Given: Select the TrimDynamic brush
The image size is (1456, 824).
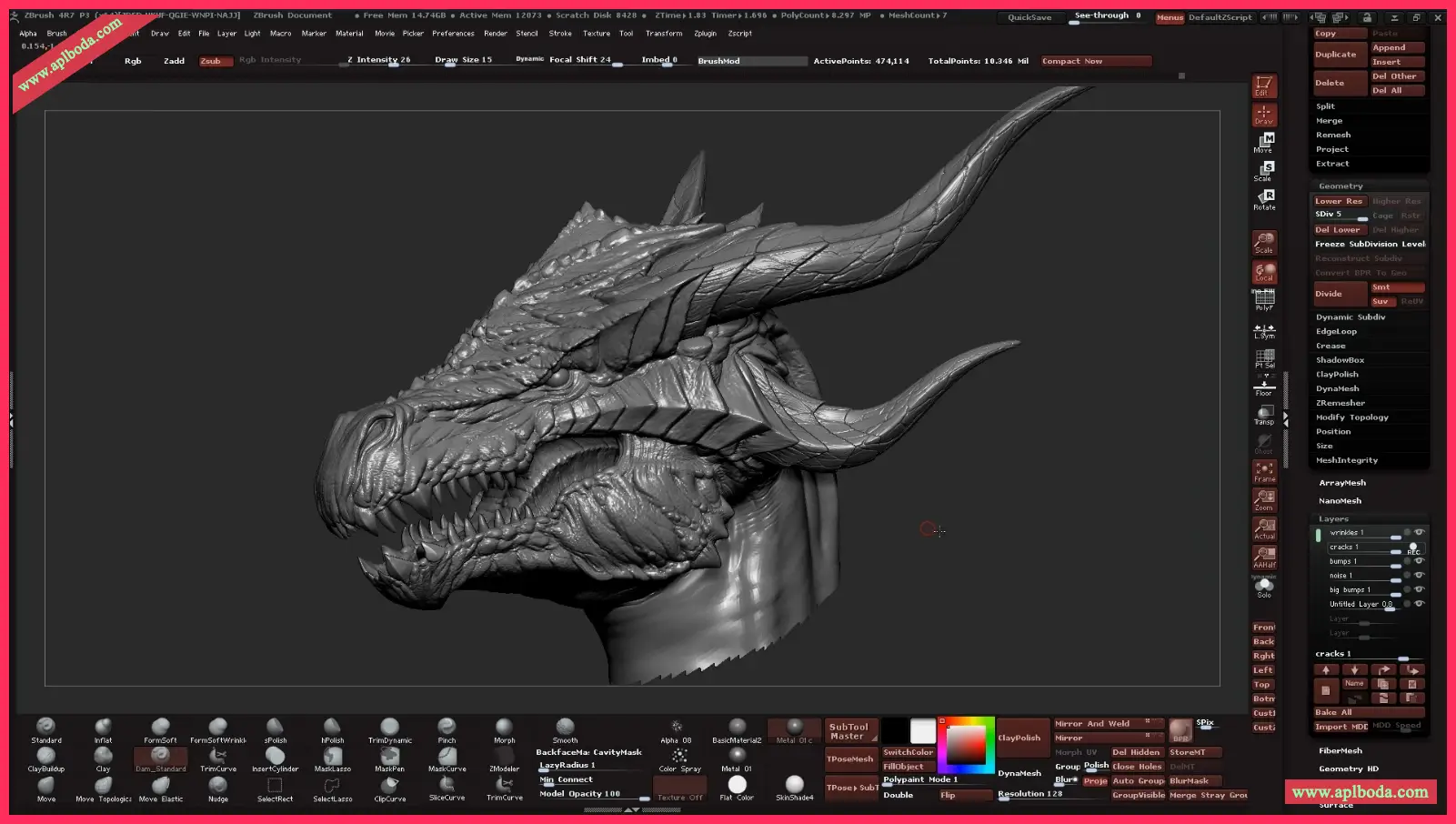Looking at the screenshot, I should (389, 729).
